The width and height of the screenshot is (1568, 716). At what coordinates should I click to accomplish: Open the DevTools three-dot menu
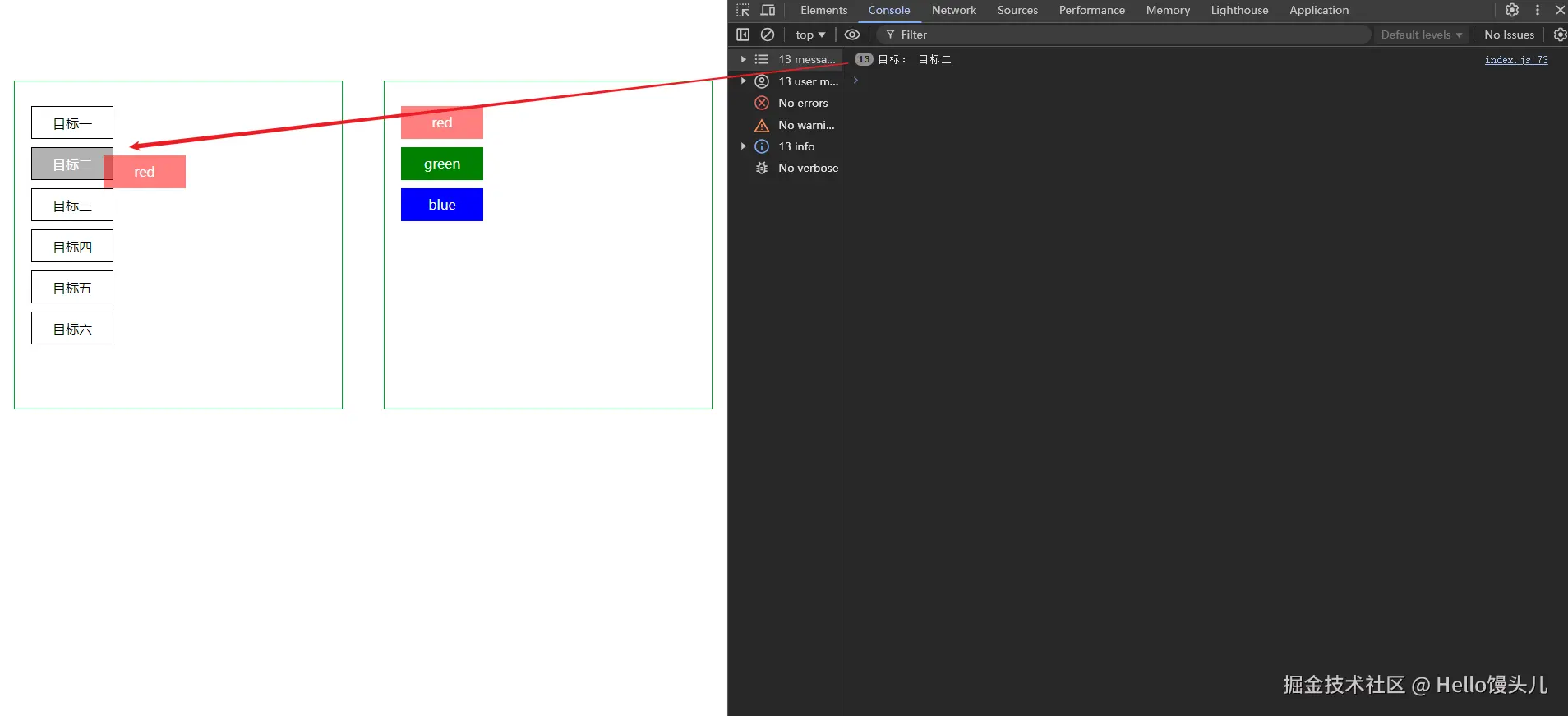(1538, 10)
